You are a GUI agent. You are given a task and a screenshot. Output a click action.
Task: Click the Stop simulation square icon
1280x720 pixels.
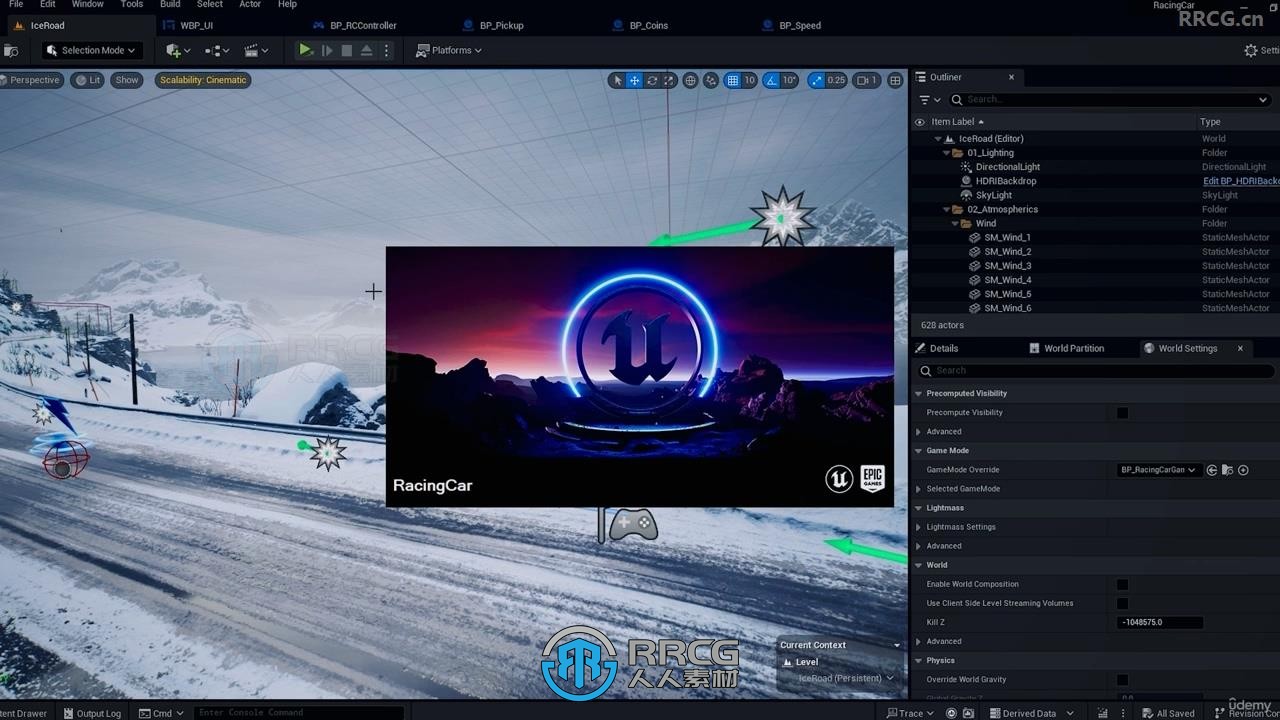(347, 50)
